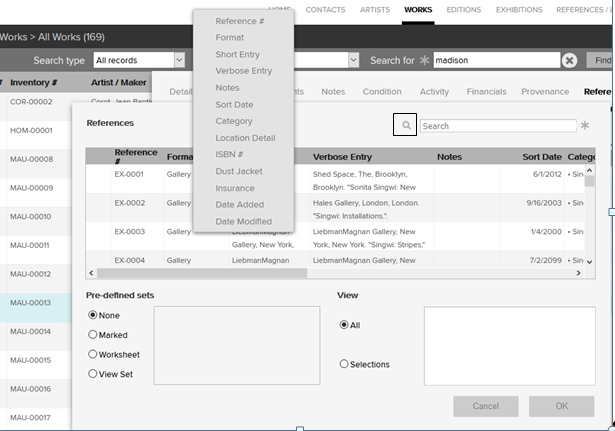The width and height of the screenshot is (615, 431).
Task: Click the Cancel button in References dialog
Action: [486, 406]
